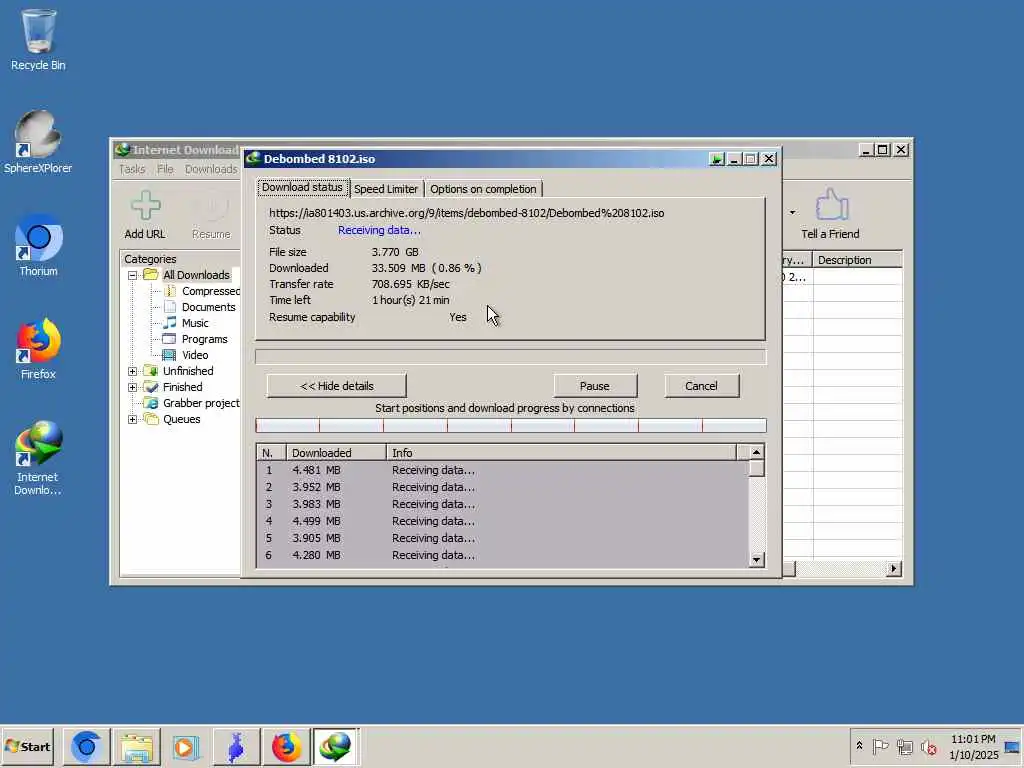The image size is (1024, 768).
Task: Click the Hide details button
Action: [x=336, y=386]
